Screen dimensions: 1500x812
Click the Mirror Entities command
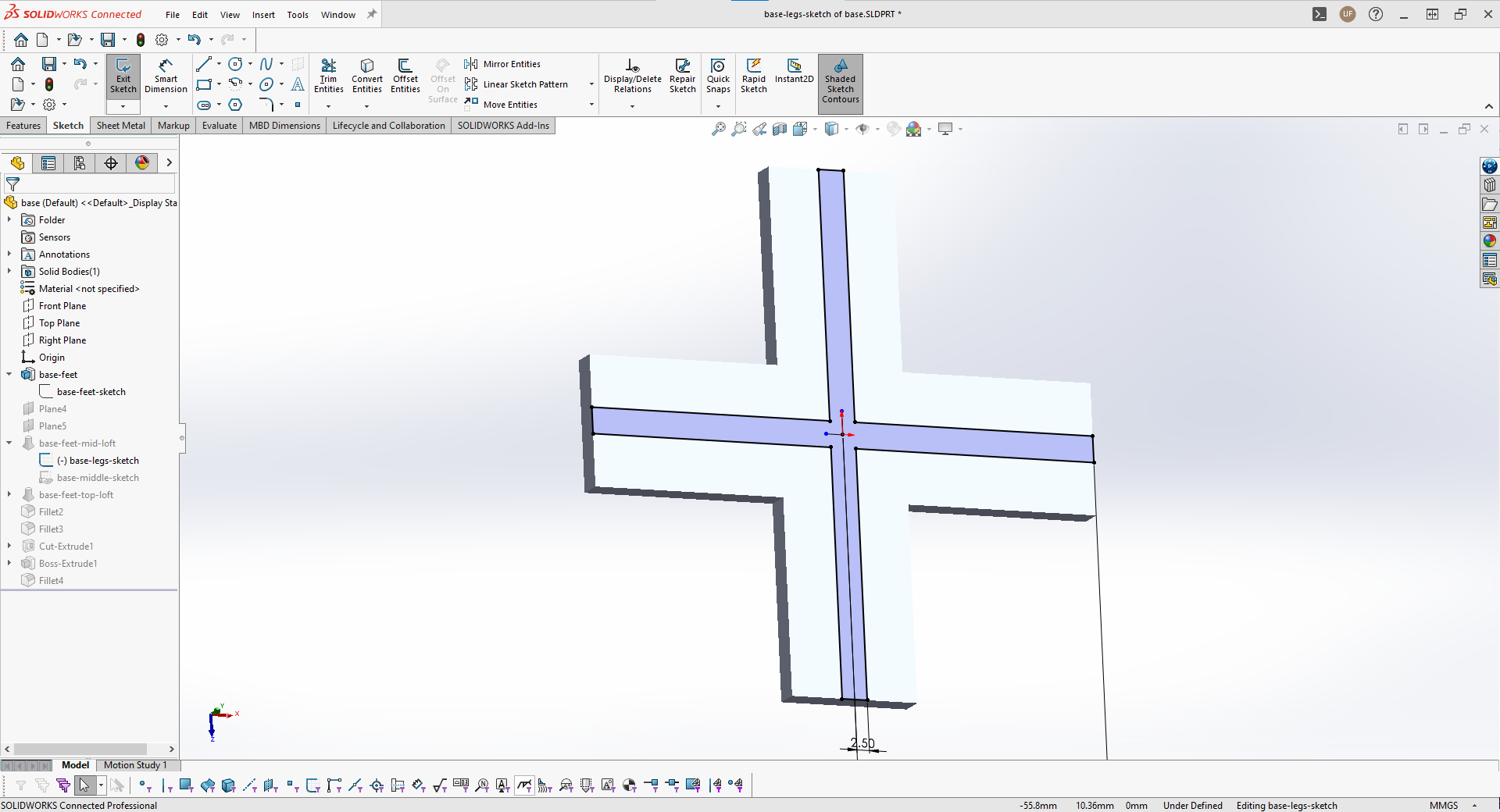502,64
